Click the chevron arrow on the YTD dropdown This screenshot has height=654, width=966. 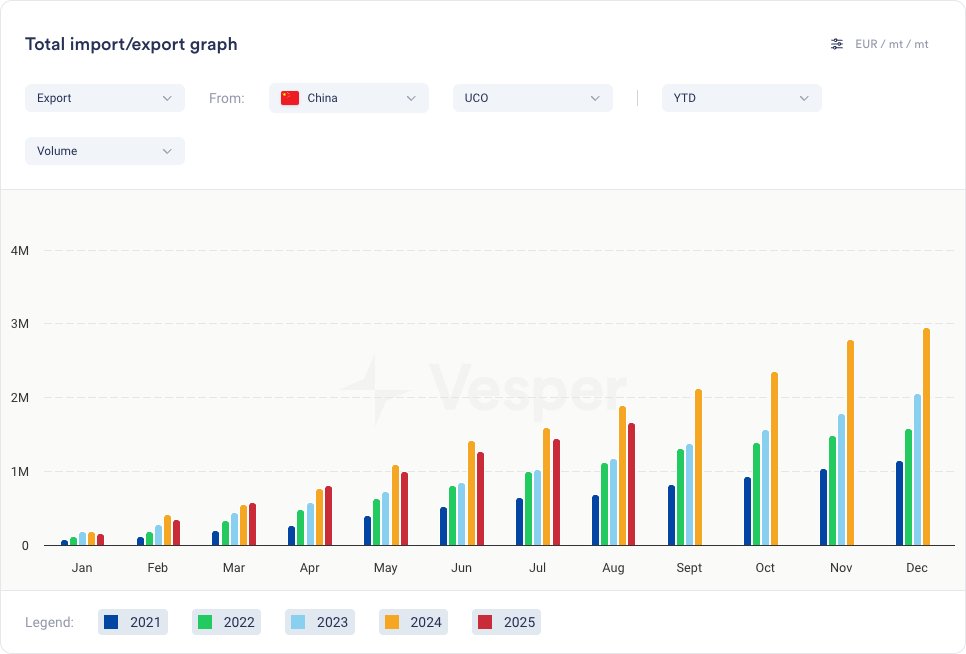(x=804, y=98)
